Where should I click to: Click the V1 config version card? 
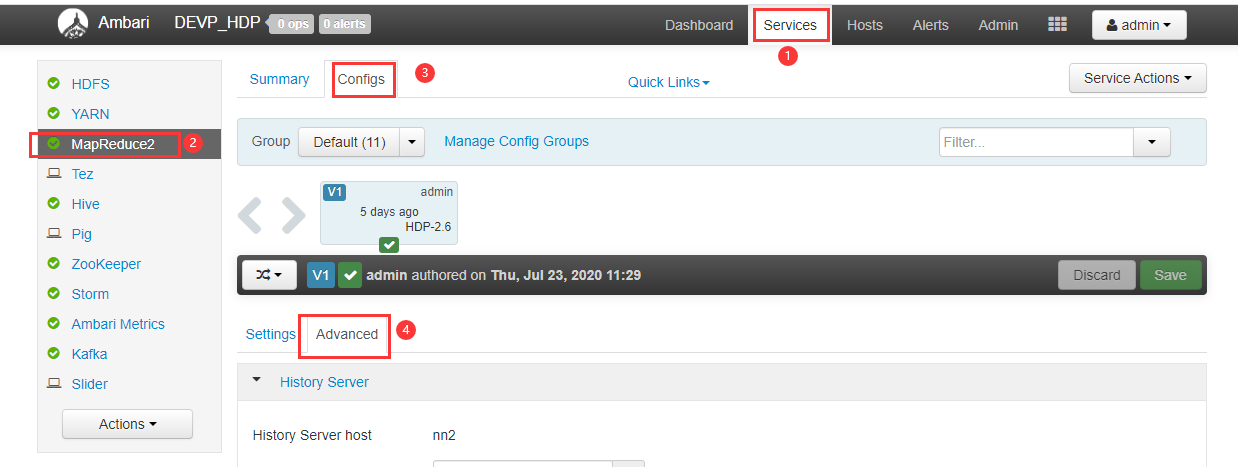pyautogui.click(x=389, y=213)
